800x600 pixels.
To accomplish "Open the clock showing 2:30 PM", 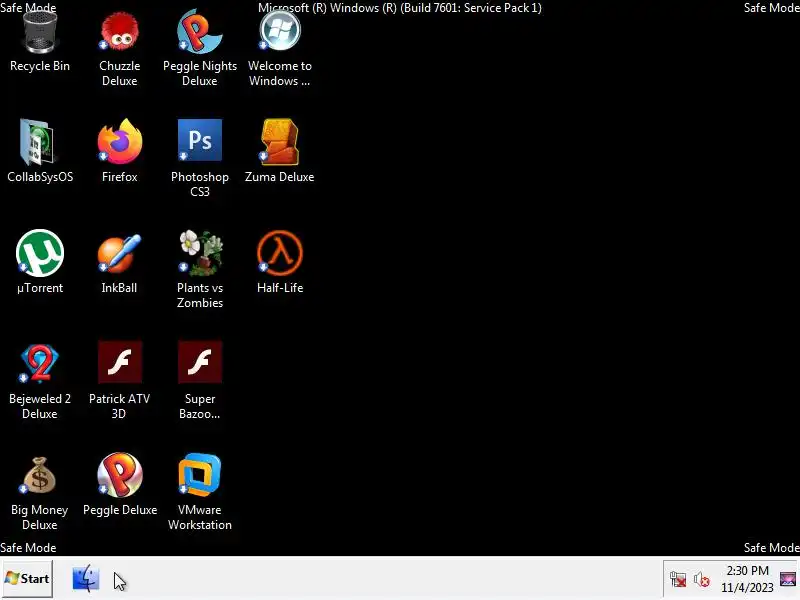I will [747, 579].
